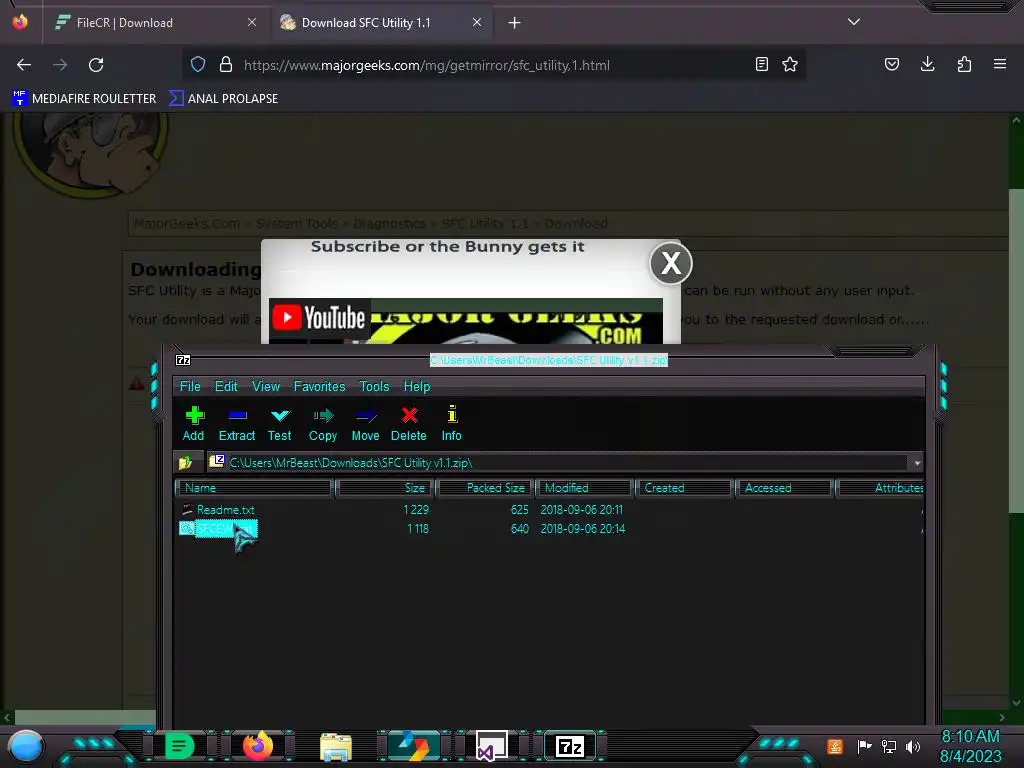
Task: Sort files by Accessed column
Action: coord(784,488)
